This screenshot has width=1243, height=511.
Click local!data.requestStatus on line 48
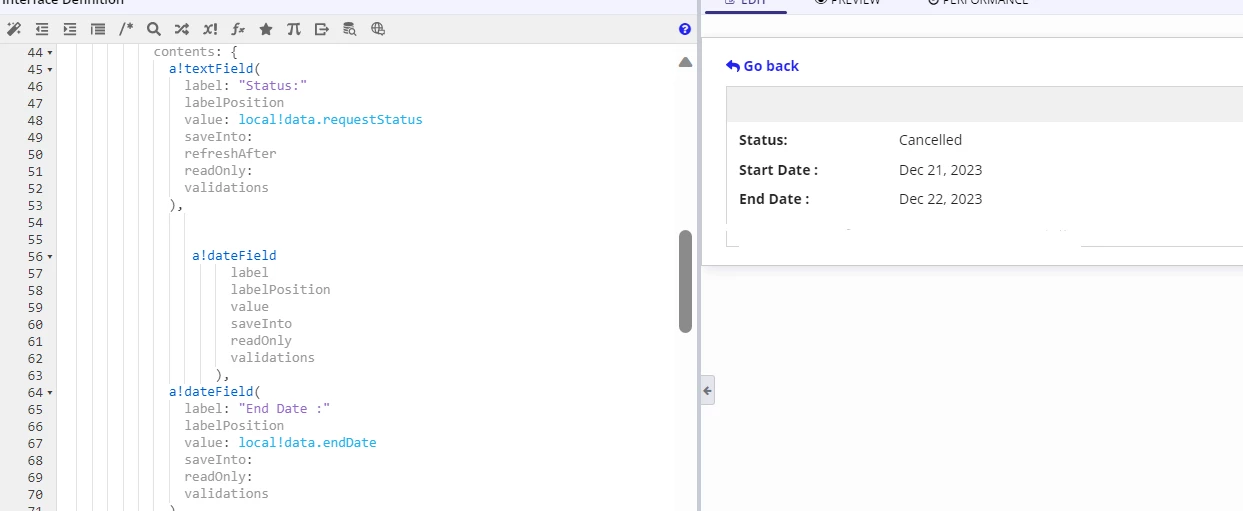330,120
